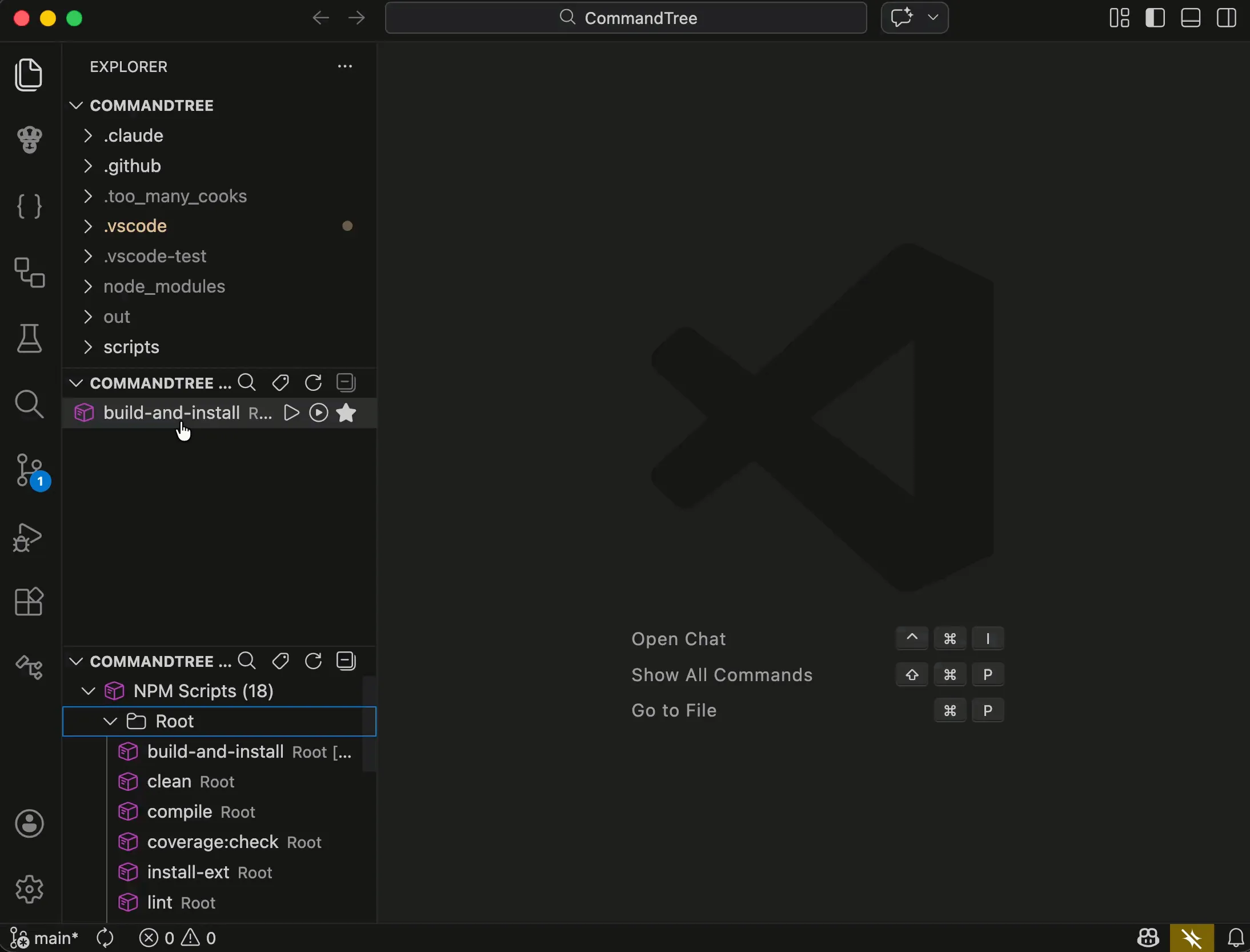The height and width of the screenshot is (952, 1250).
Task: Open the Extensions view icon
Action: (30, 602)
